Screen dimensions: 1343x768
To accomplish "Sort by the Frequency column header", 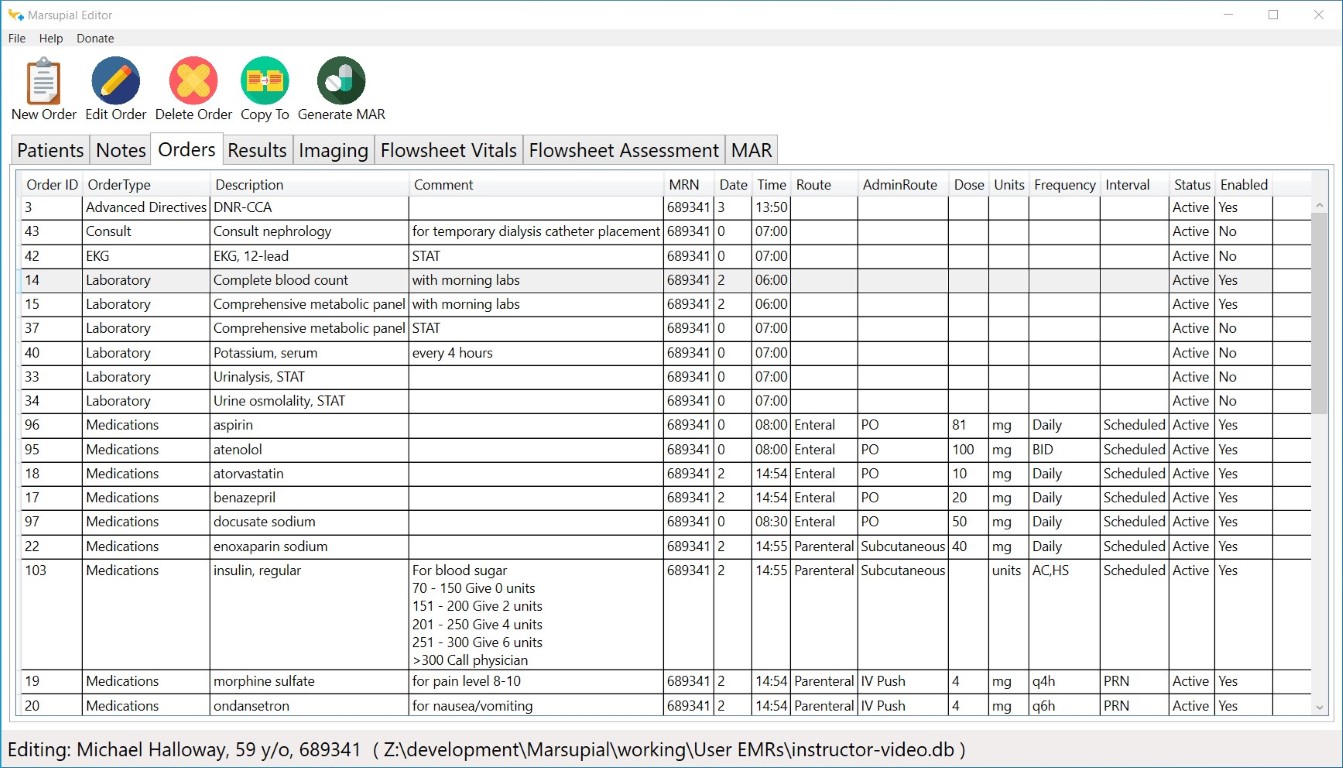I will click(x=1065, y=185).
